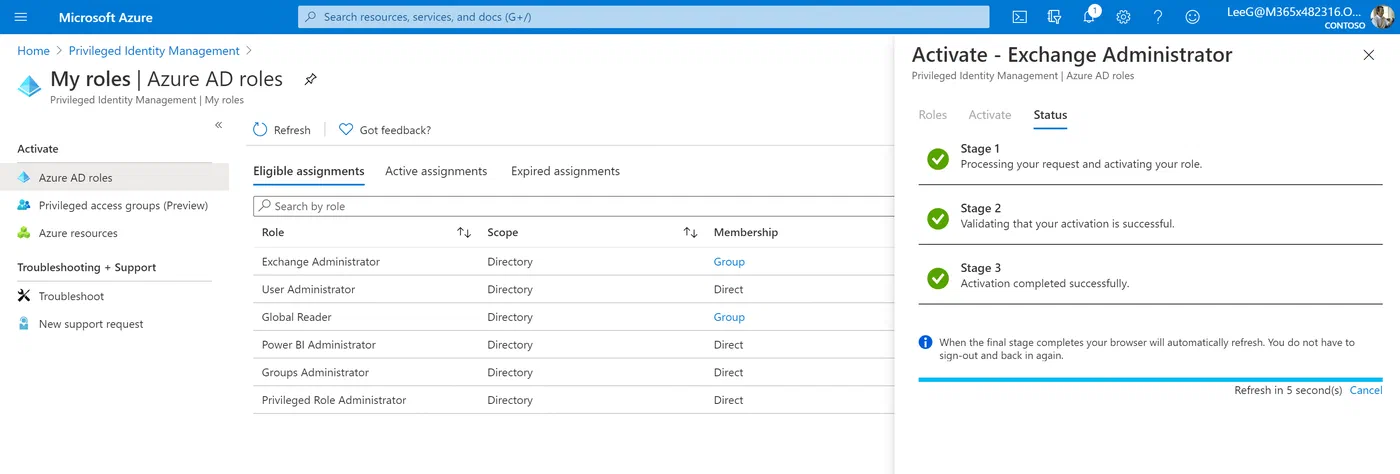Sort table by Scope column
This screenshot has height=474, width=1400.
tap(690, 232)
